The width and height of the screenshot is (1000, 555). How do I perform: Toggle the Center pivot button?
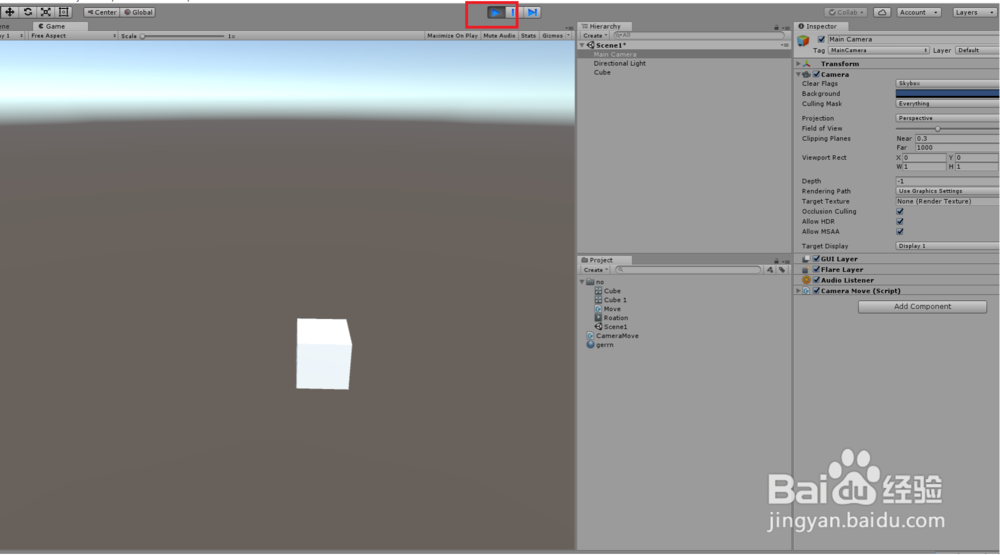(x=101, y=12)
